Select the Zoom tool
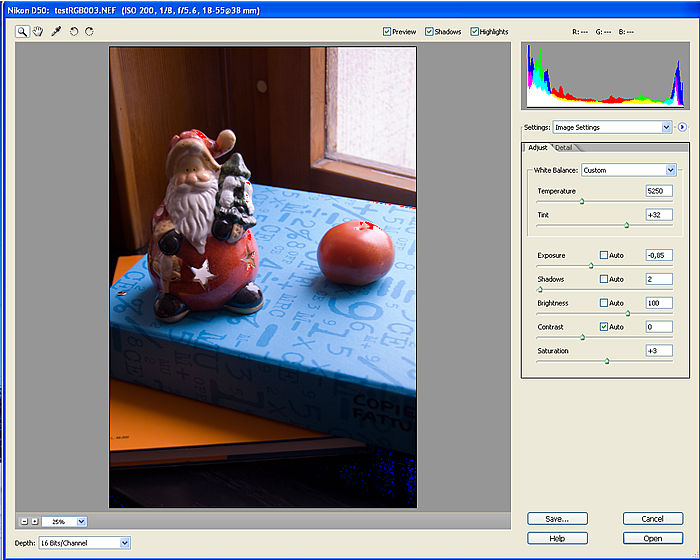The image size is (700, 560). tap(22, 32)
